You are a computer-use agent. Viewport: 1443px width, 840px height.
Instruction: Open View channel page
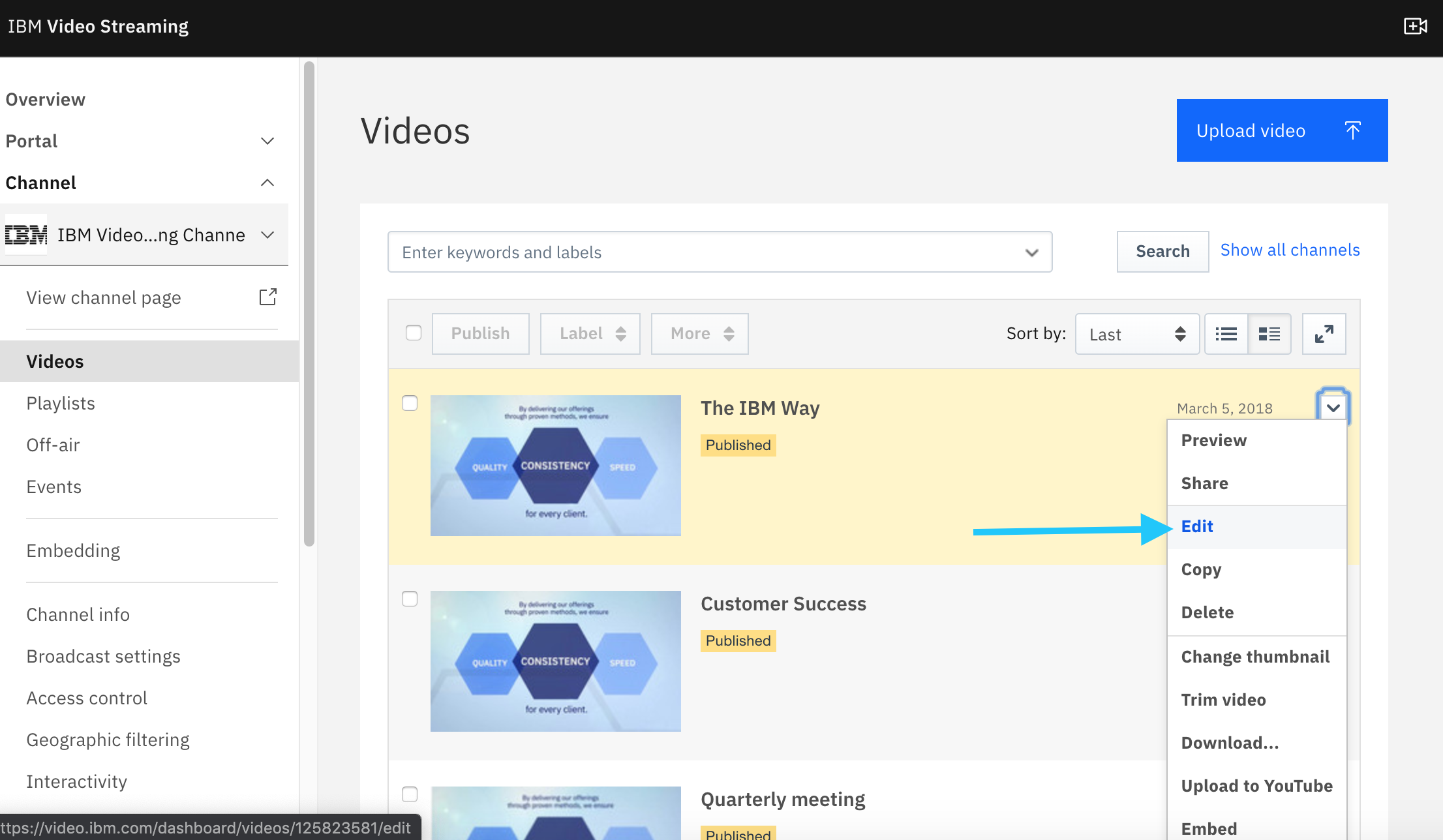point(104,297)
